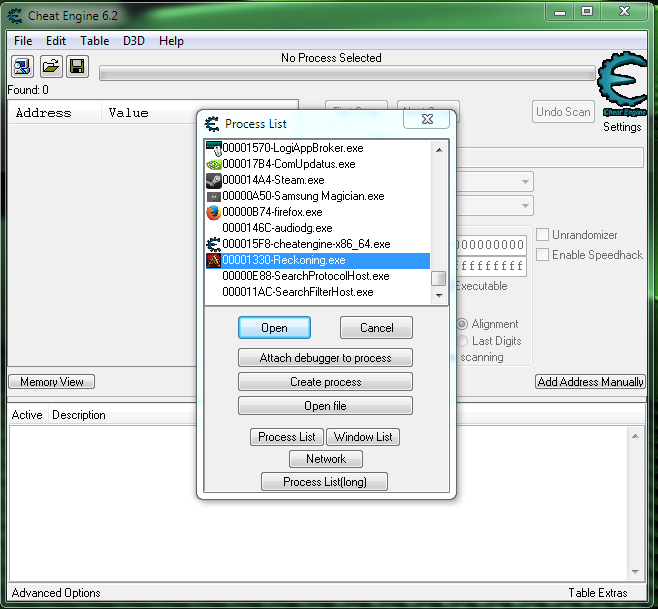Close the Process List dialog
658x609 pixels.
coord(427,119)
